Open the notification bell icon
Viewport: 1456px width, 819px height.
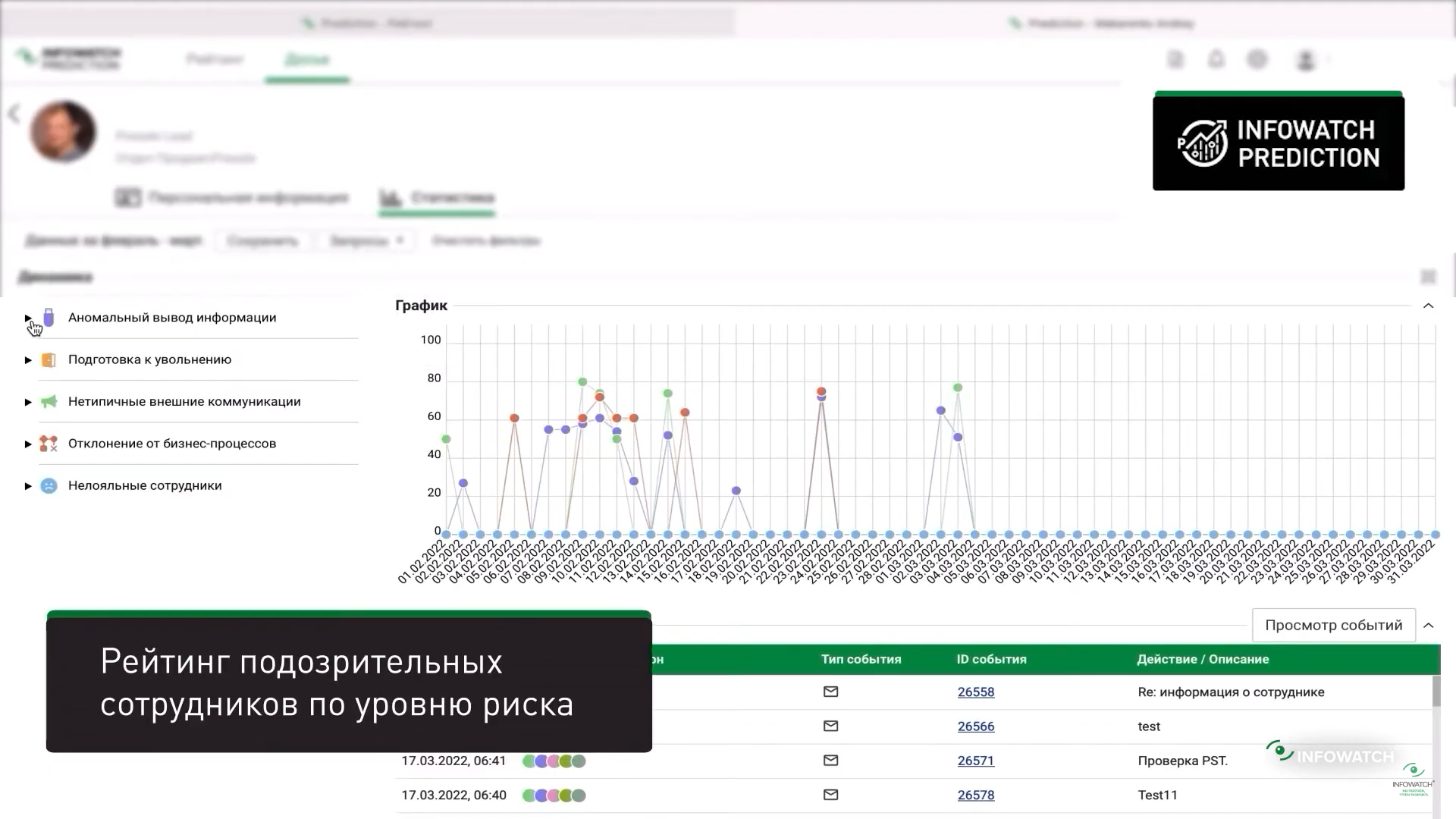pos(1216,59)
